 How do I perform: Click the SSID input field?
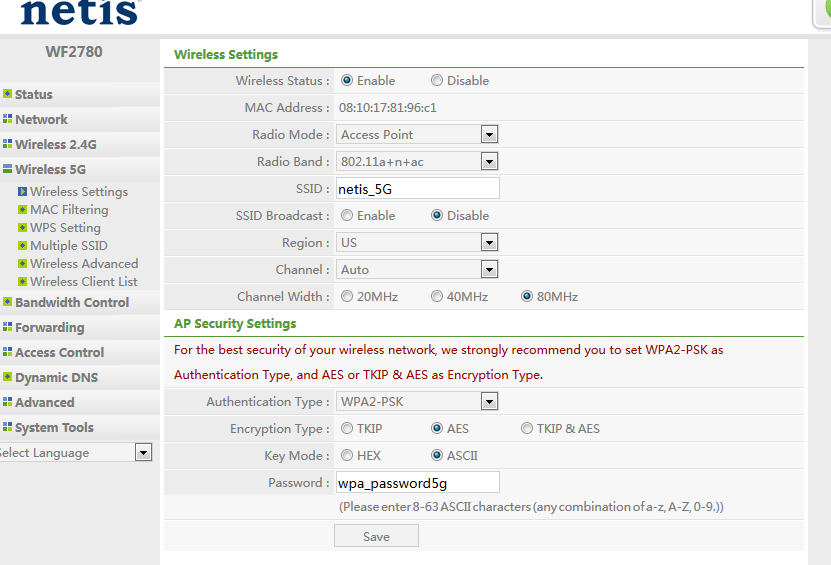pyautogui.click(x=418, y=189)
